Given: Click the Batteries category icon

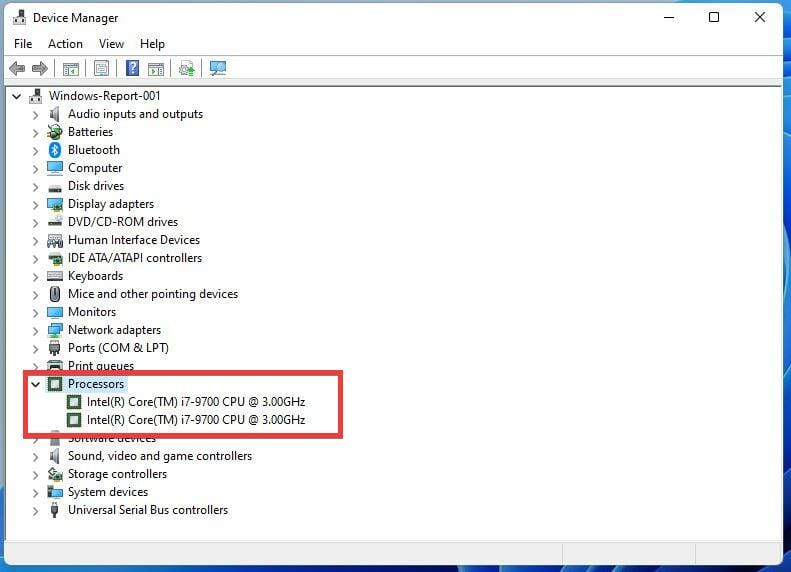Looking at the screenshot, I should (54, 132).
